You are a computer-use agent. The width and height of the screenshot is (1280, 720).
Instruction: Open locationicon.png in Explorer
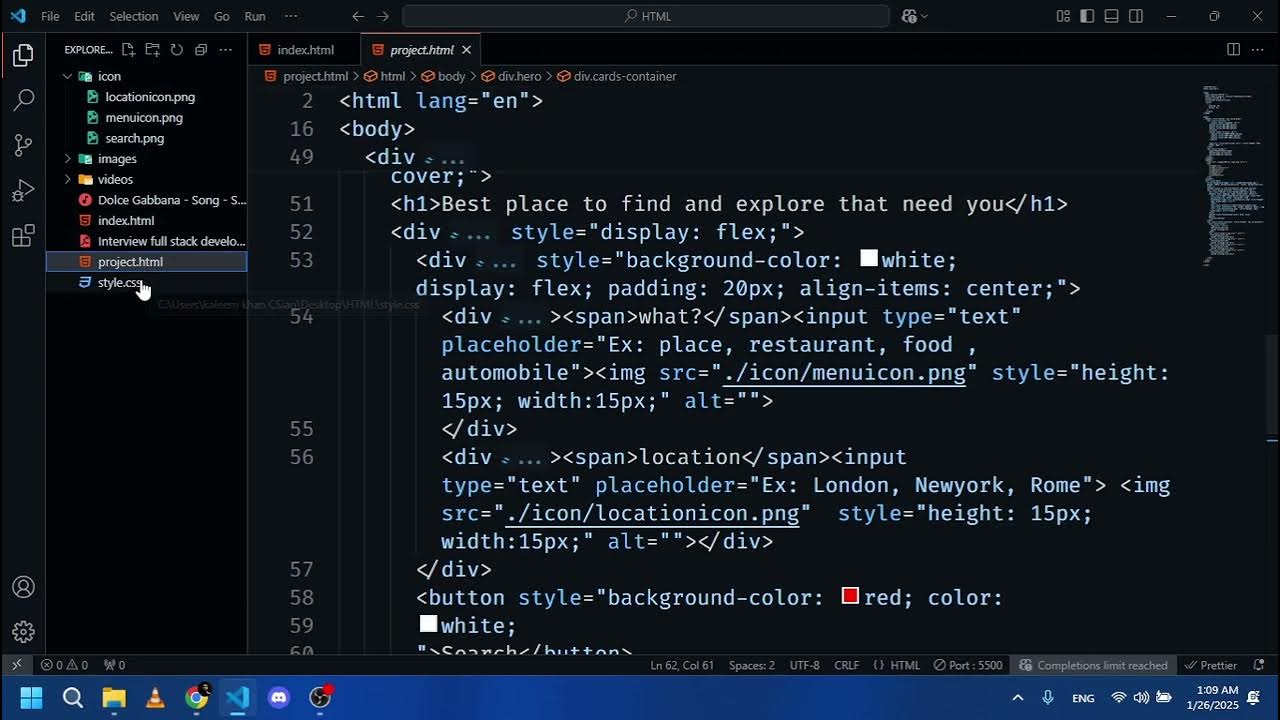click(150, 97)
